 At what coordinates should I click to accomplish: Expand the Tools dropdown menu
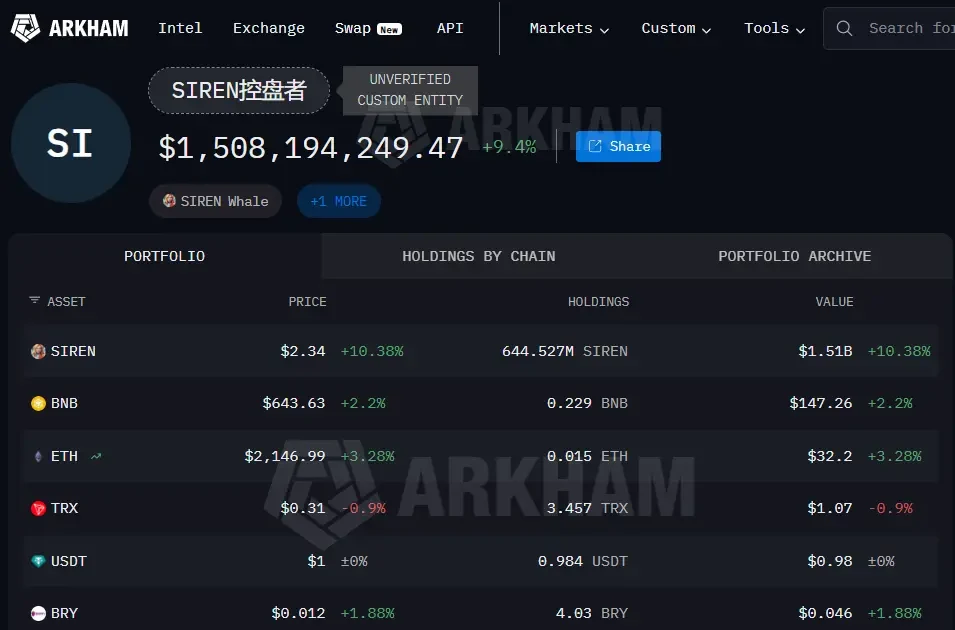[x=774, y=28]
